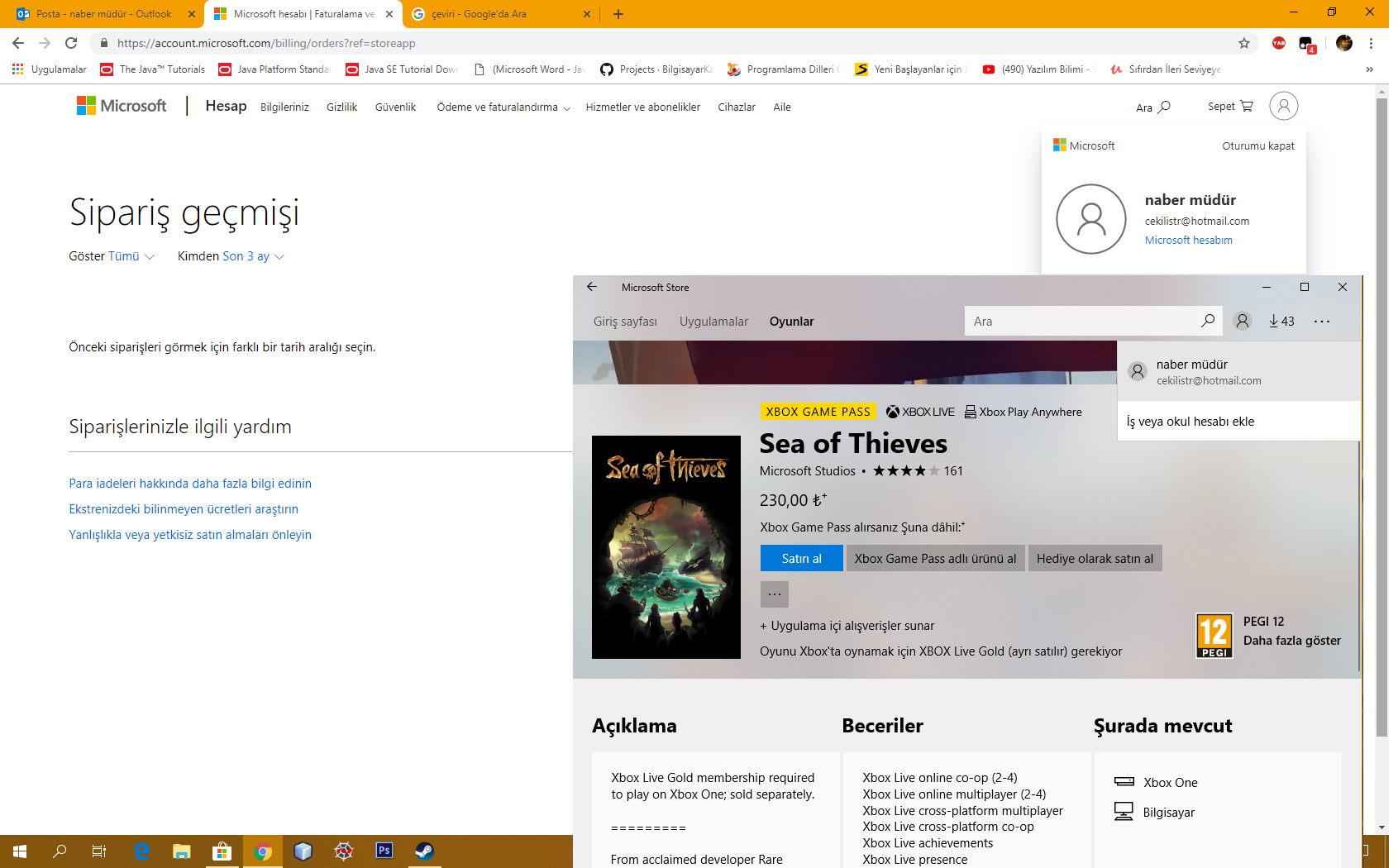
Task: Open Store downloads showing 43 updates
Action: [x=1282, y=321]
